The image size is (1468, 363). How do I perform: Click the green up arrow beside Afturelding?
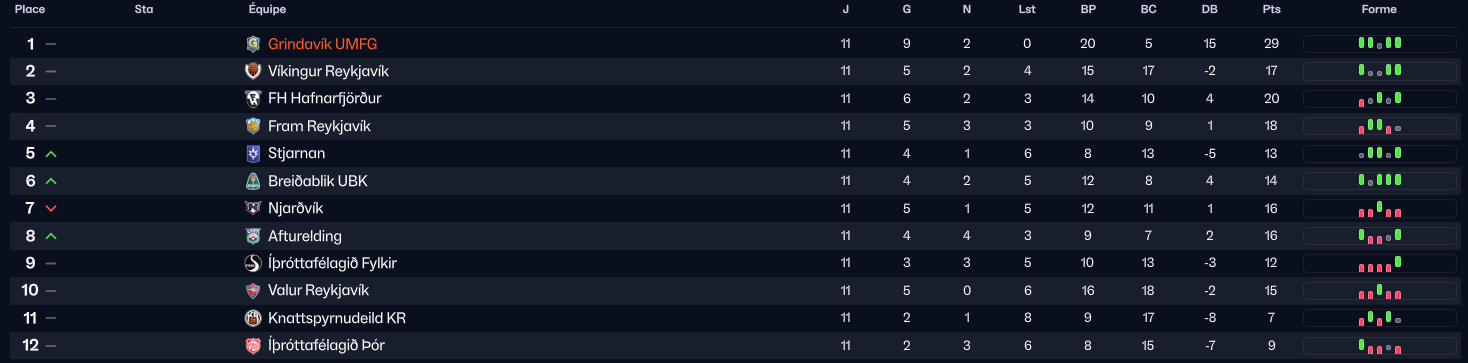coord(51,236)
